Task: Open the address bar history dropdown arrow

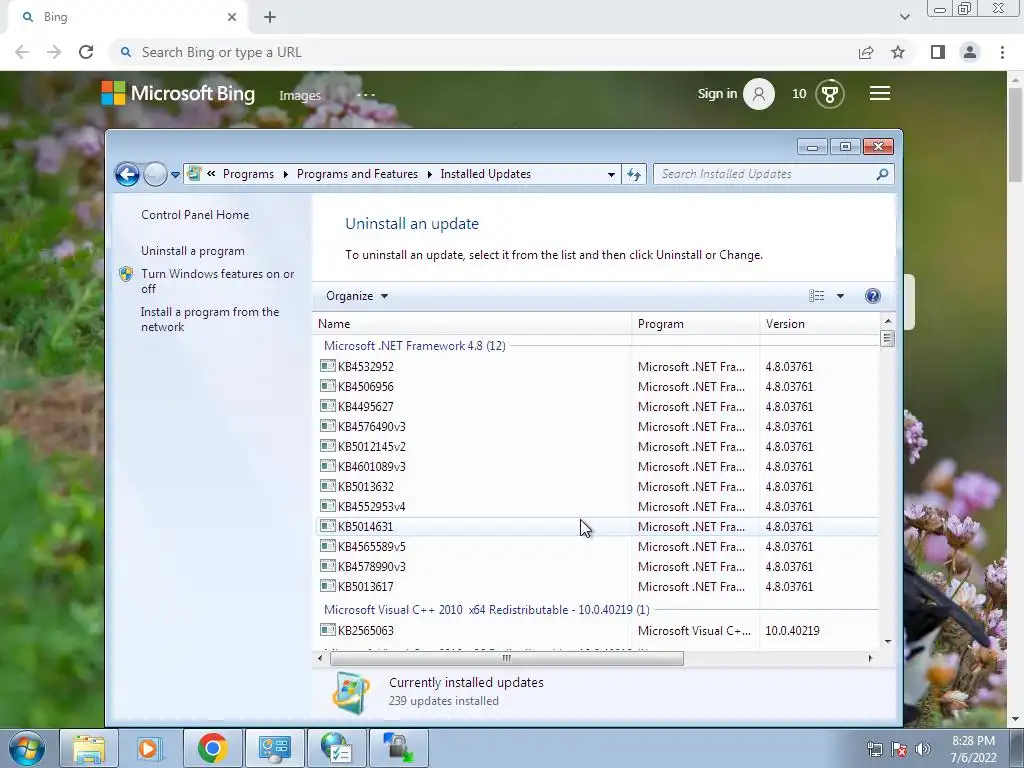Action: coord(611,174)
